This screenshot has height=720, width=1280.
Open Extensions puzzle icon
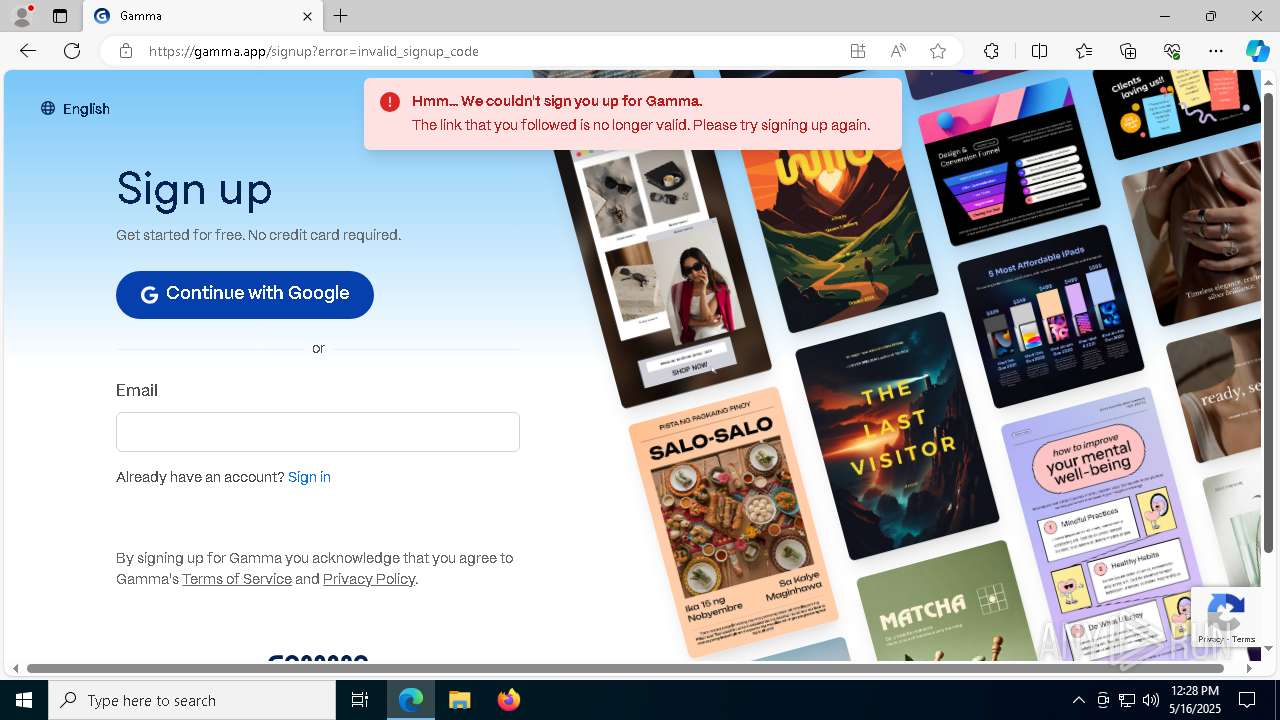click(991, 51)
